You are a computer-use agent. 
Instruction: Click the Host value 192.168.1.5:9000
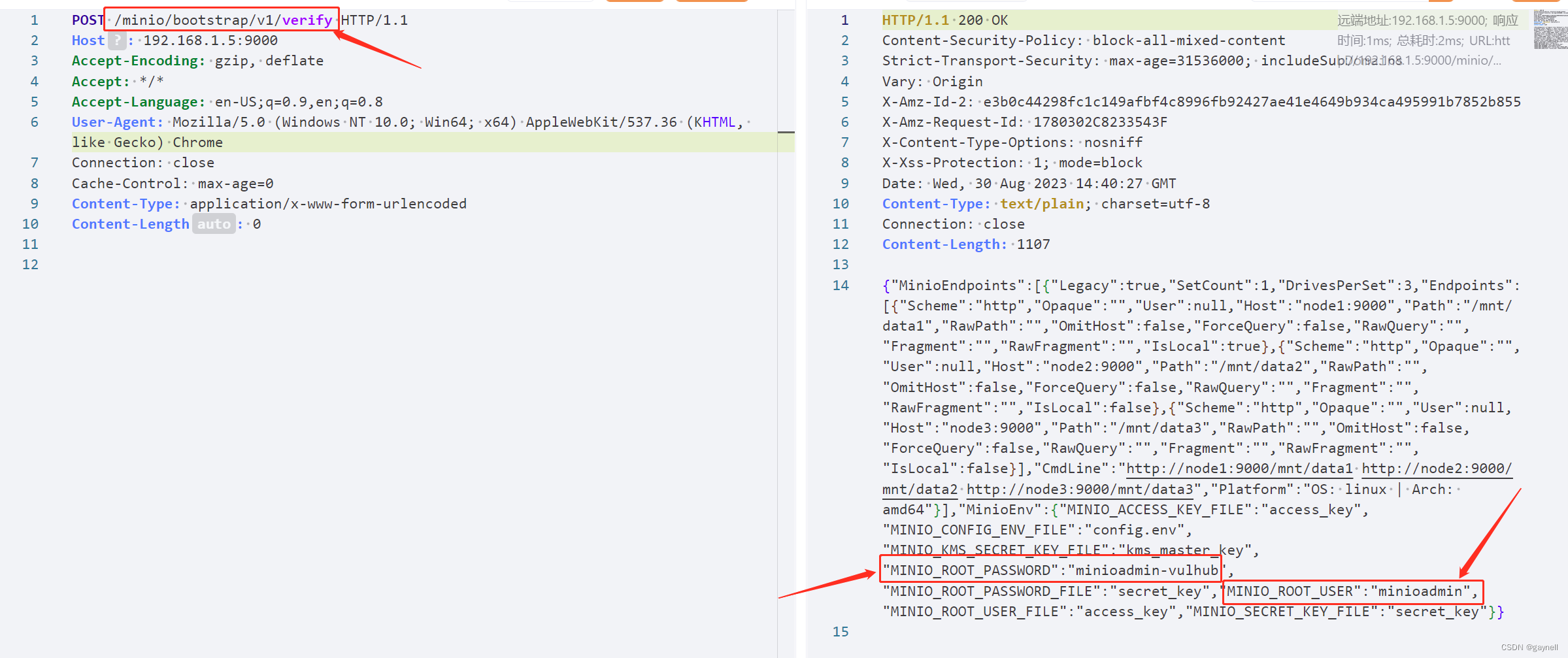(x=210, y=41)
